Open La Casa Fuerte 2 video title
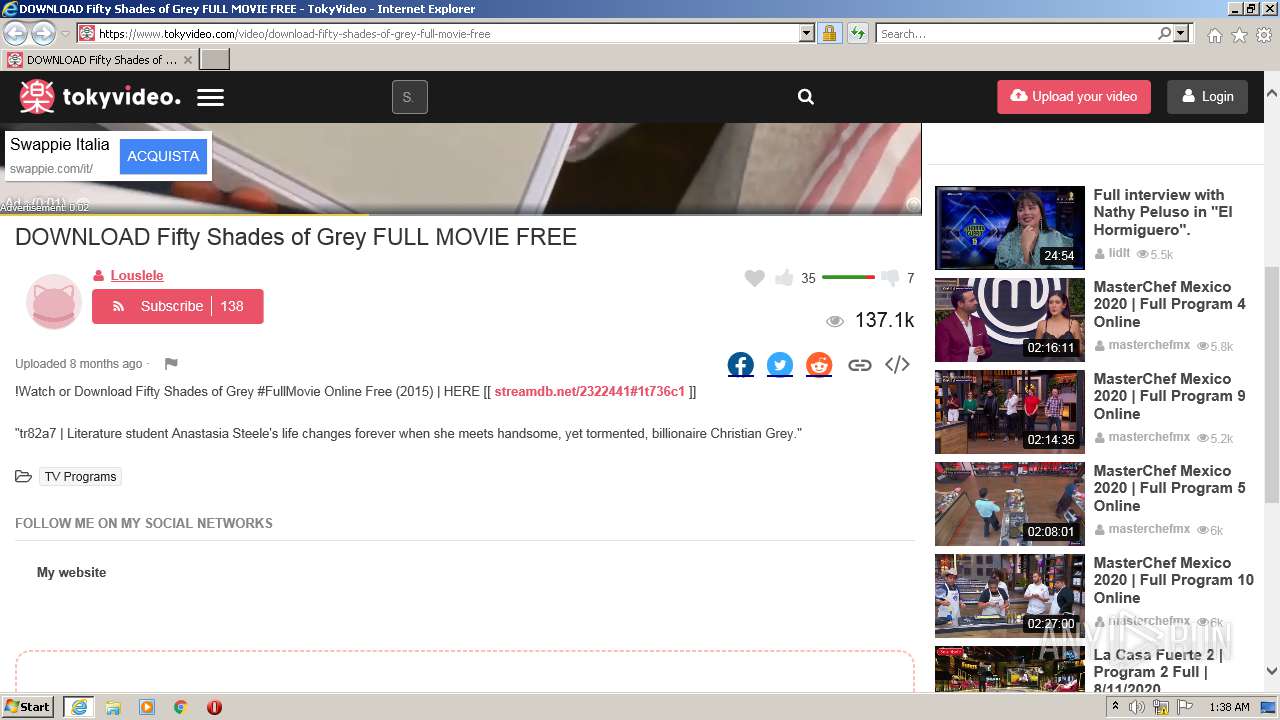This screenshot has height=720, width=1280. [1158, 671]
